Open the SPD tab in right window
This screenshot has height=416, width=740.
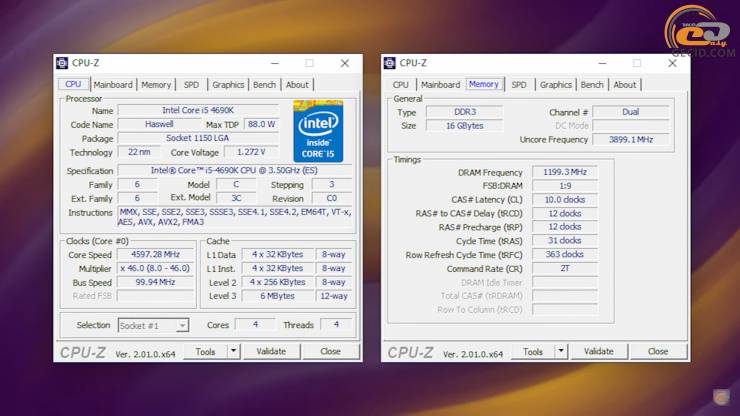click(519, 85)
